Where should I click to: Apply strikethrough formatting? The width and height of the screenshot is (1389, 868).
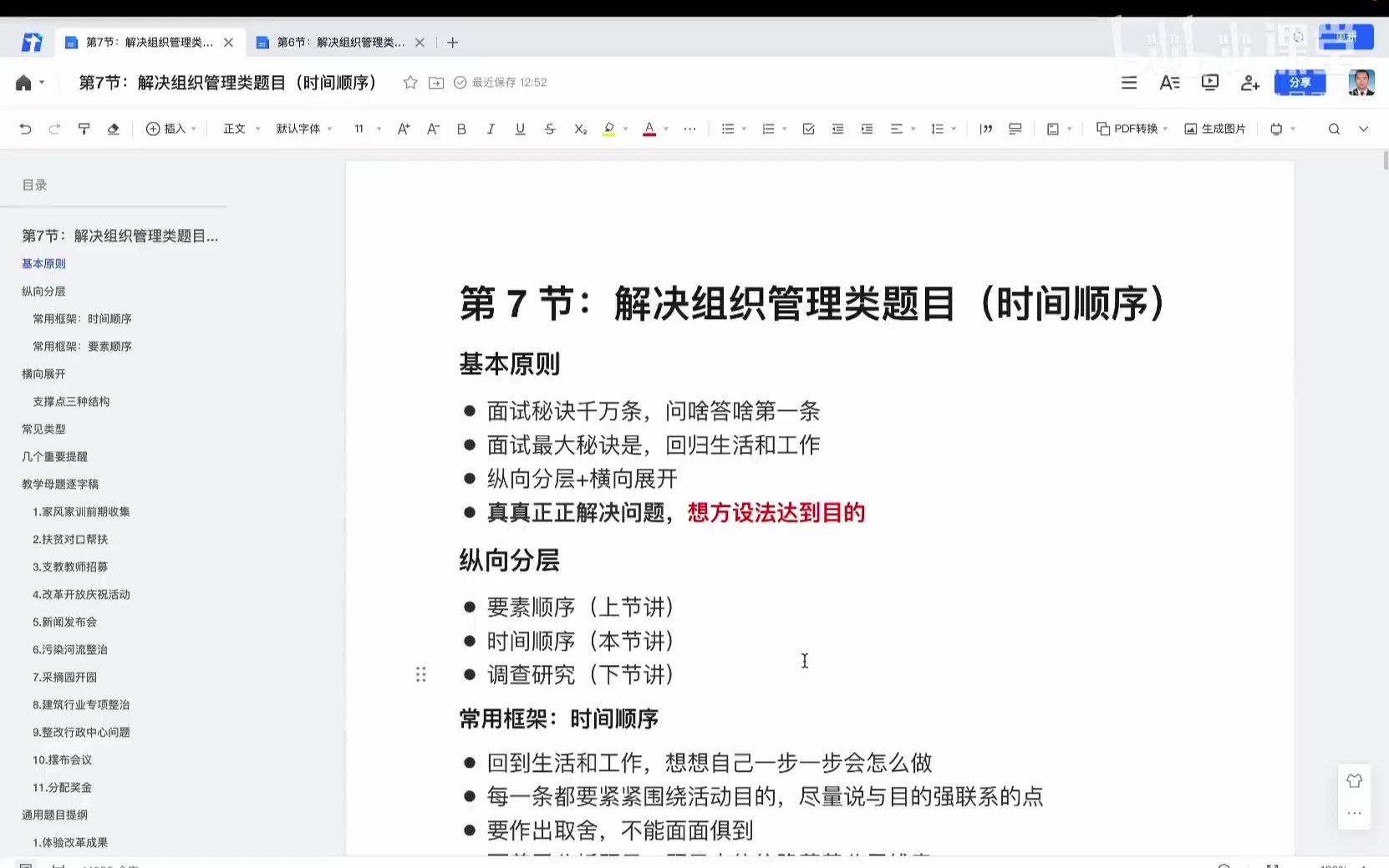(549, 129)
